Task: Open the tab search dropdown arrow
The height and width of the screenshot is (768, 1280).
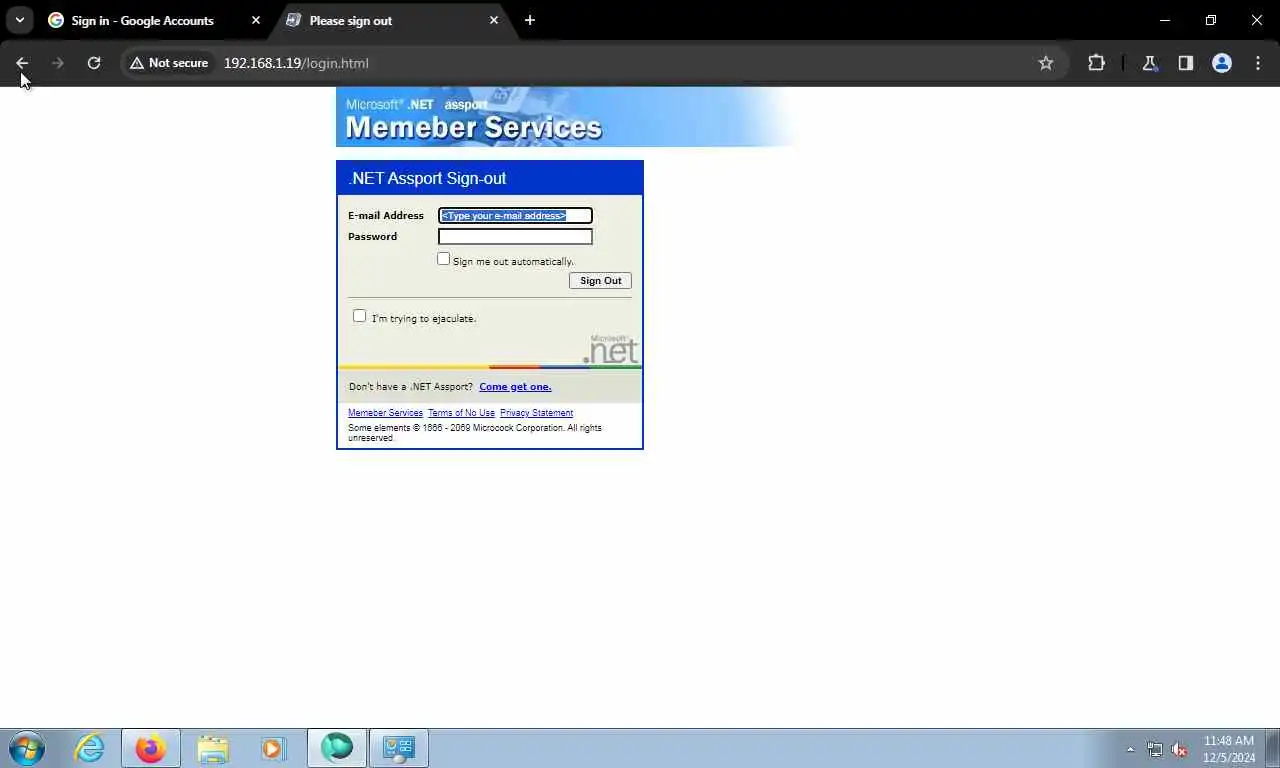Action: (20, 20)
